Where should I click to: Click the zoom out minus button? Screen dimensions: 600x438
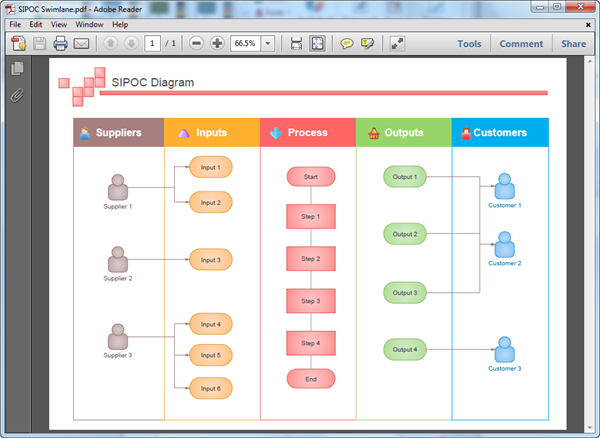tap(196, 44)
